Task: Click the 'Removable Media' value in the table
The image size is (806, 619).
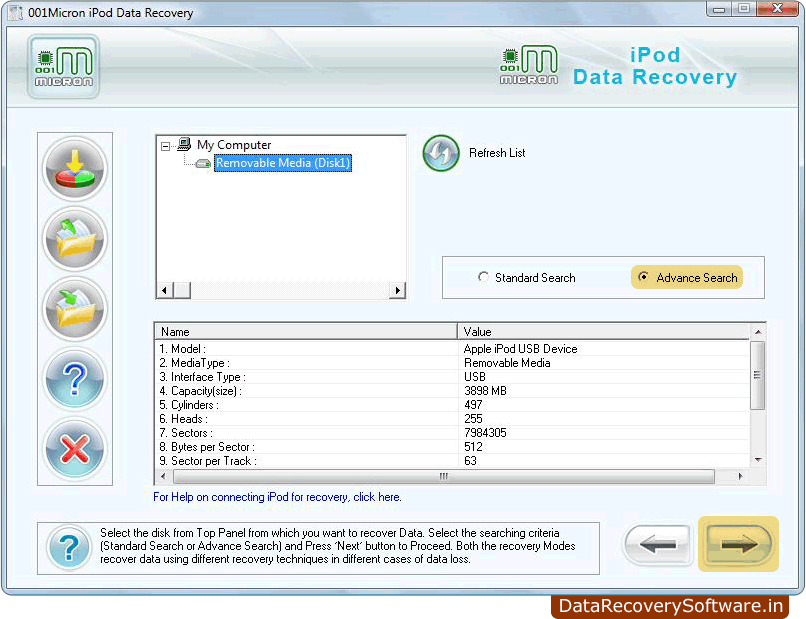Action: point(507,363)
